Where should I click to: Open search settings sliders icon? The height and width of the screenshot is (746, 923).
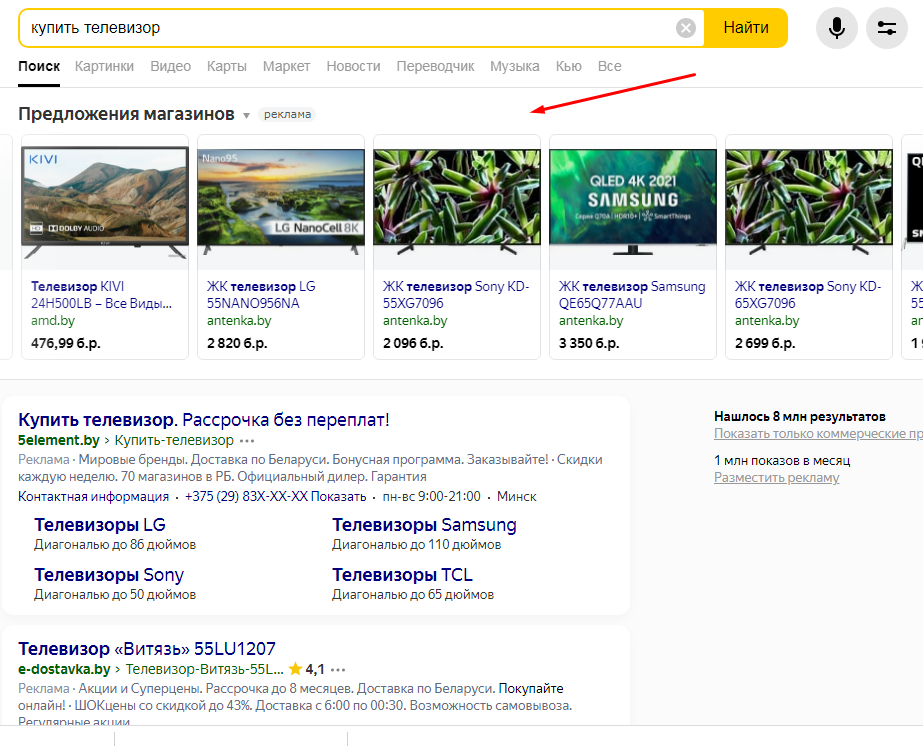(x=886, y=28)
